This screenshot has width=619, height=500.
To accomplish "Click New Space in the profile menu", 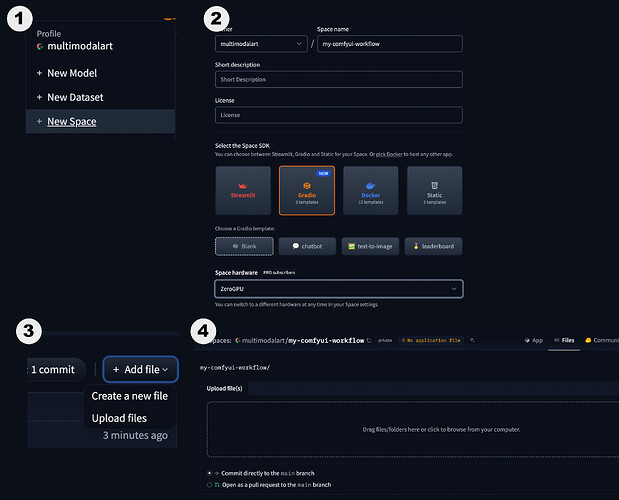I will 71,122.
